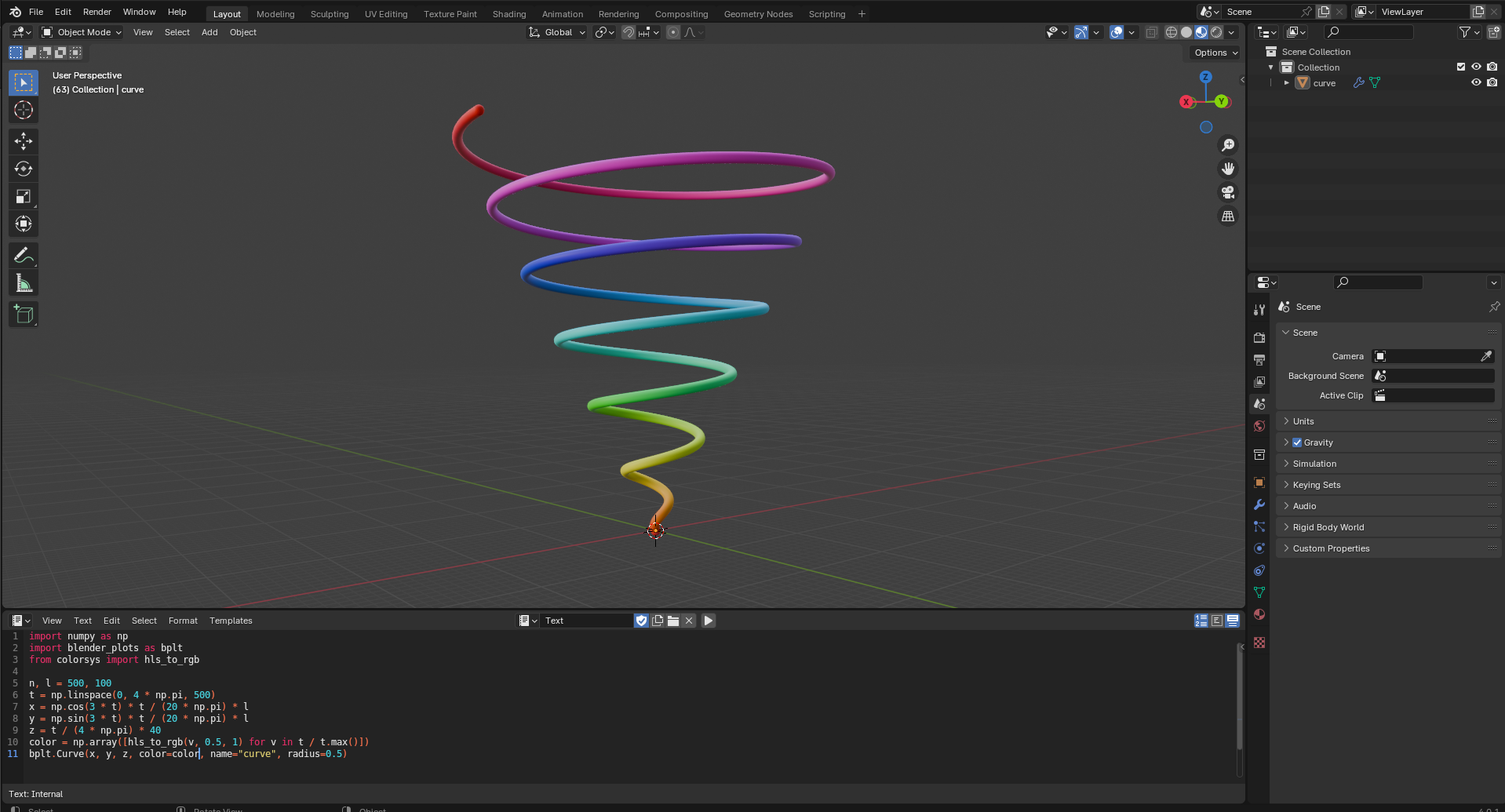Click the viewport Options button

1215,53
